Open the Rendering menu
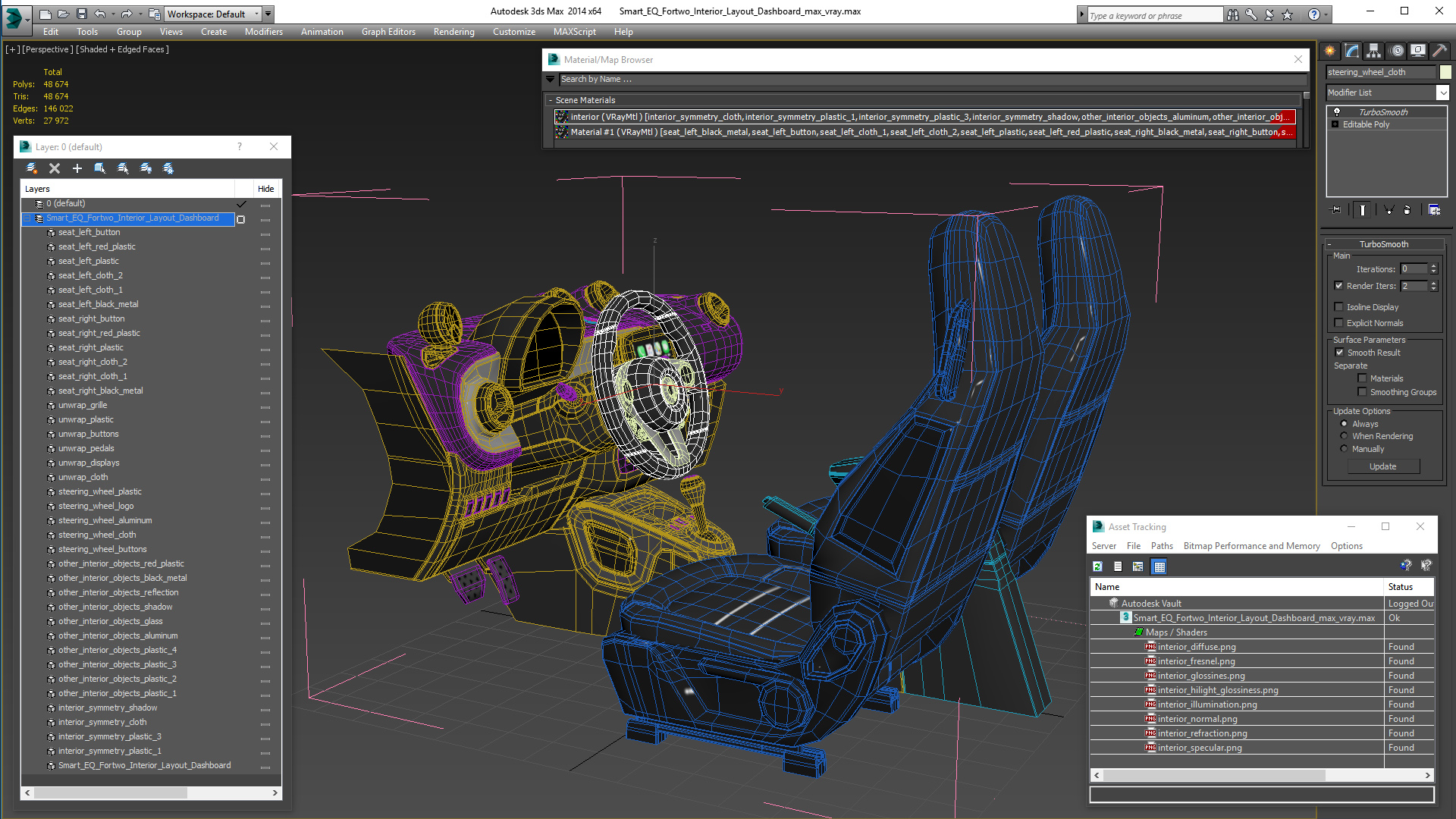1456x819 pixels. pos(453,32)
